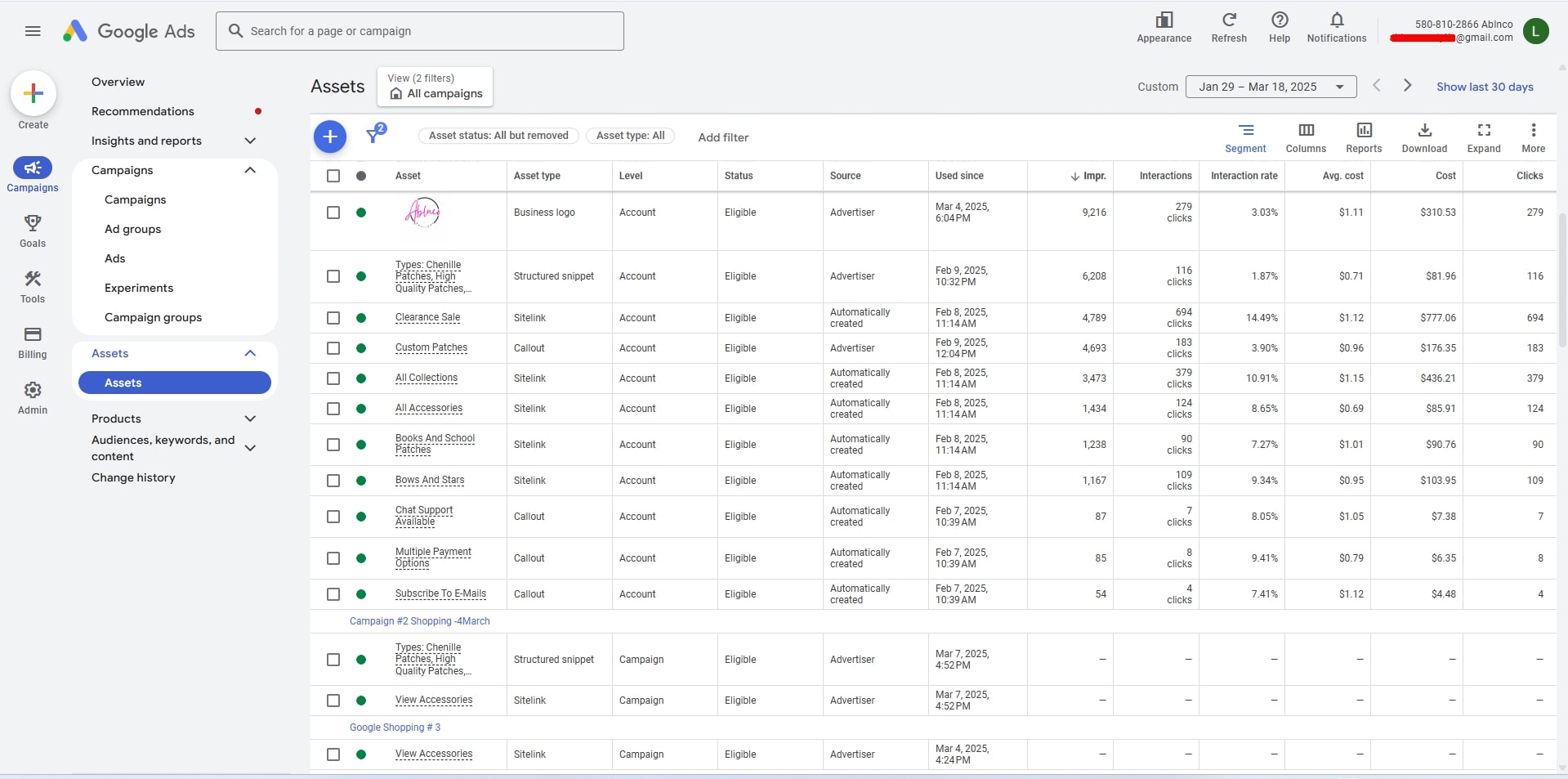1568x779 pixels.
Task: Modify table Columns
Action: pyautogui.click(x=1306, y=137)
